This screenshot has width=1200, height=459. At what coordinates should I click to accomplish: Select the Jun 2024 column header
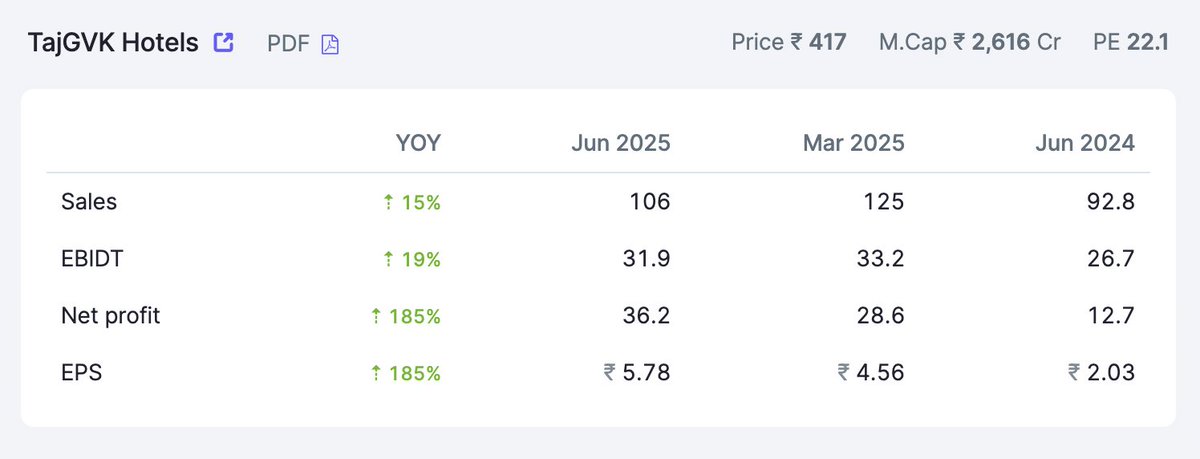click(x=1085, y=143)
